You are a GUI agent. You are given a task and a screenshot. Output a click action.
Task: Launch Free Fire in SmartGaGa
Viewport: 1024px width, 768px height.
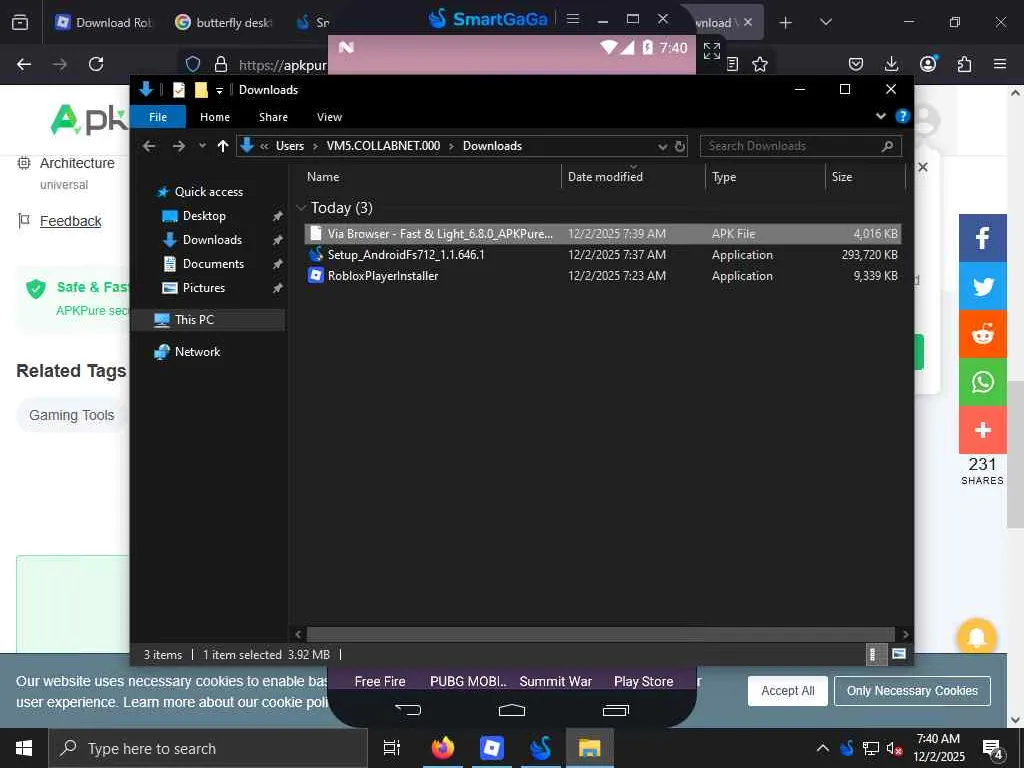tap(379, 682)
